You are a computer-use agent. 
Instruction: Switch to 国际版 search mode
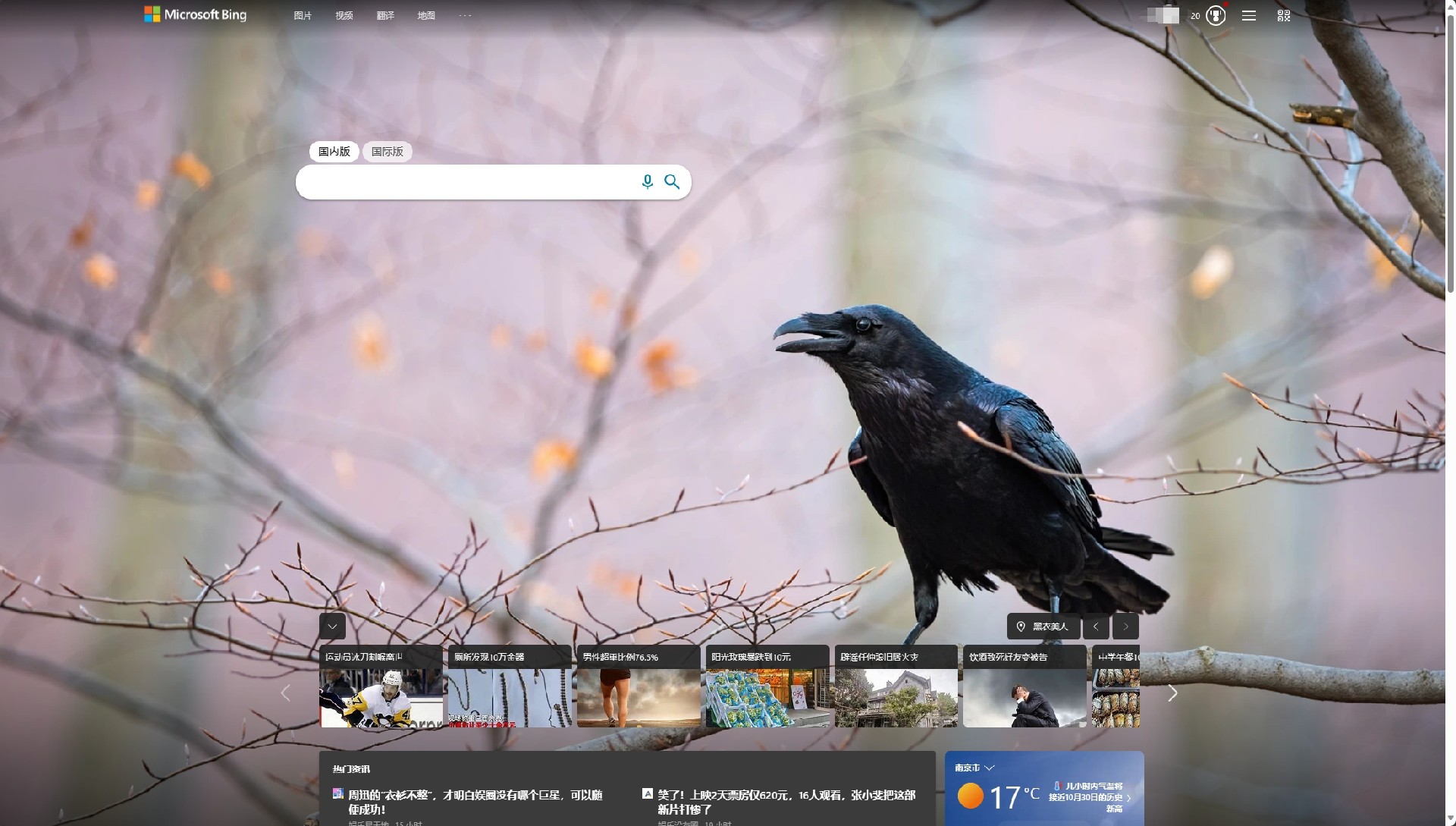(x=388, y=152)
